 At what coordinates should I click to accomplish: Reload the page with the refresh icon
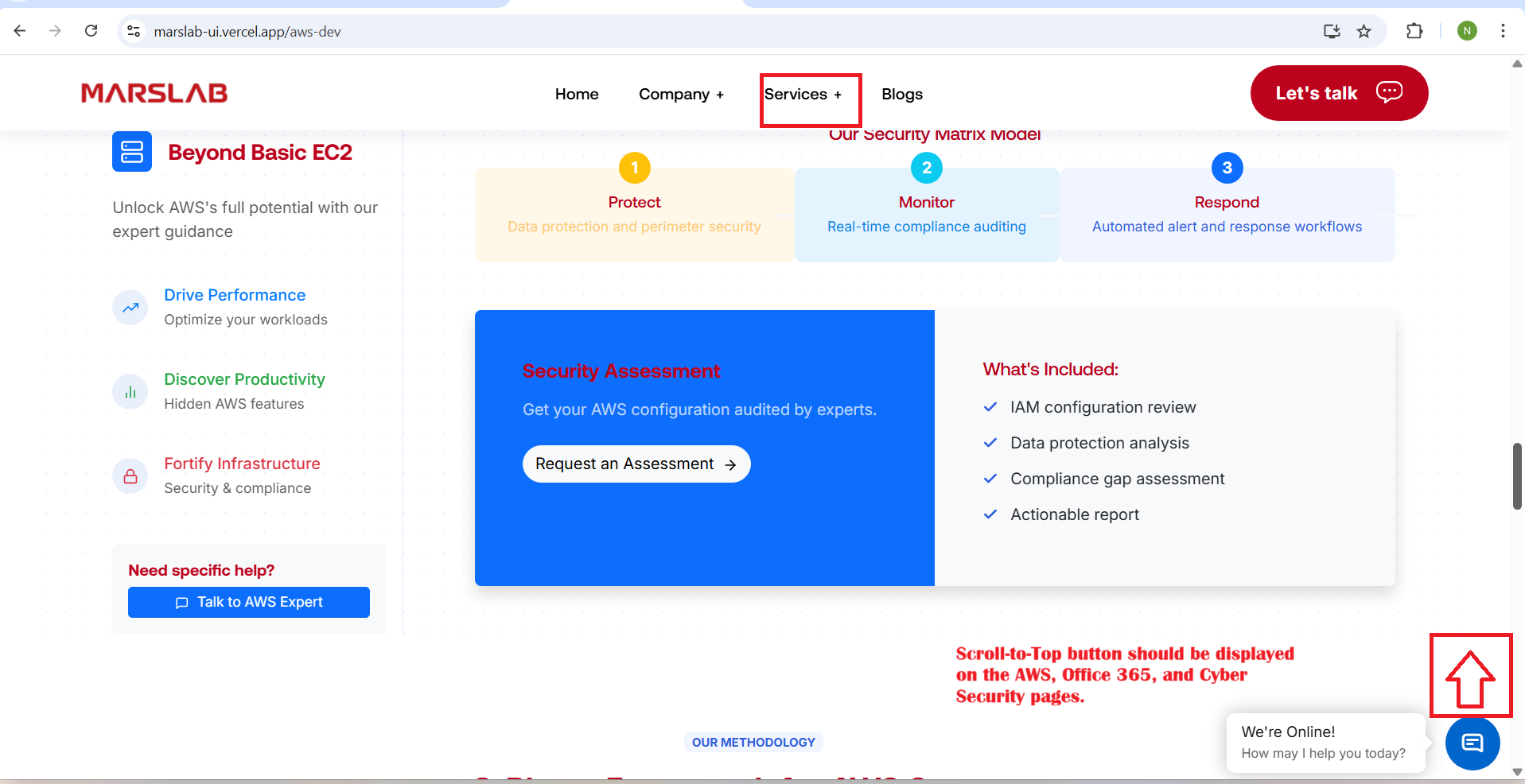pos(91,31)
